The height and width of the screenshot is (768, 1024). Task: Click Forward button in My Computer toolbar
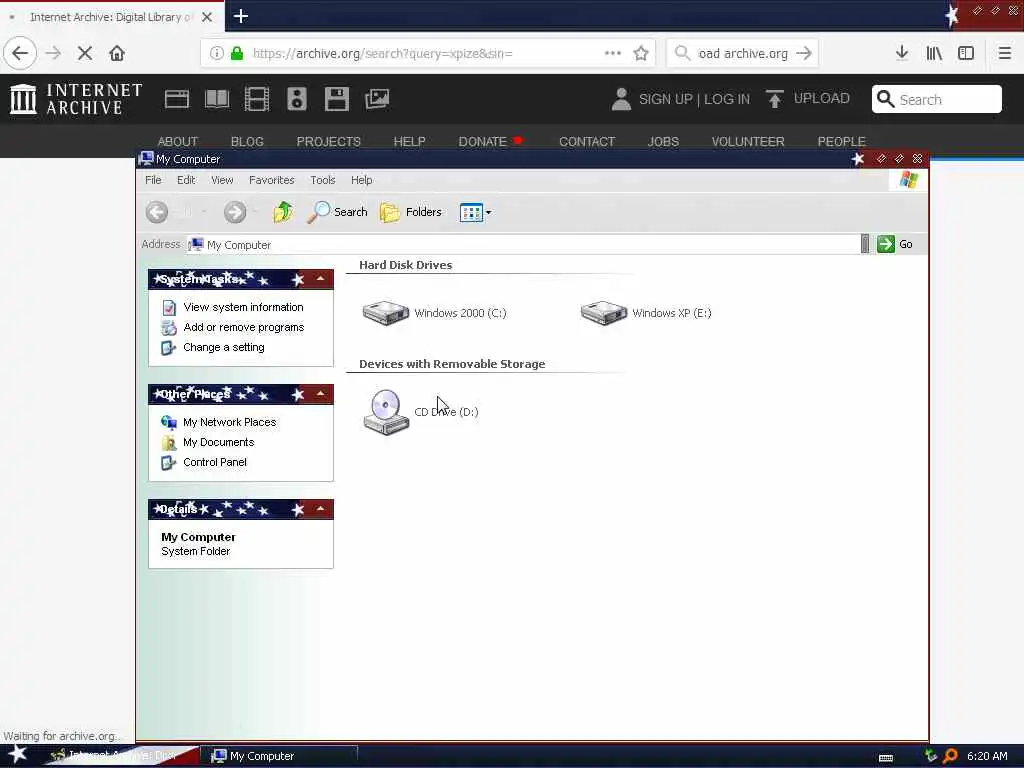tap(235, 212)
